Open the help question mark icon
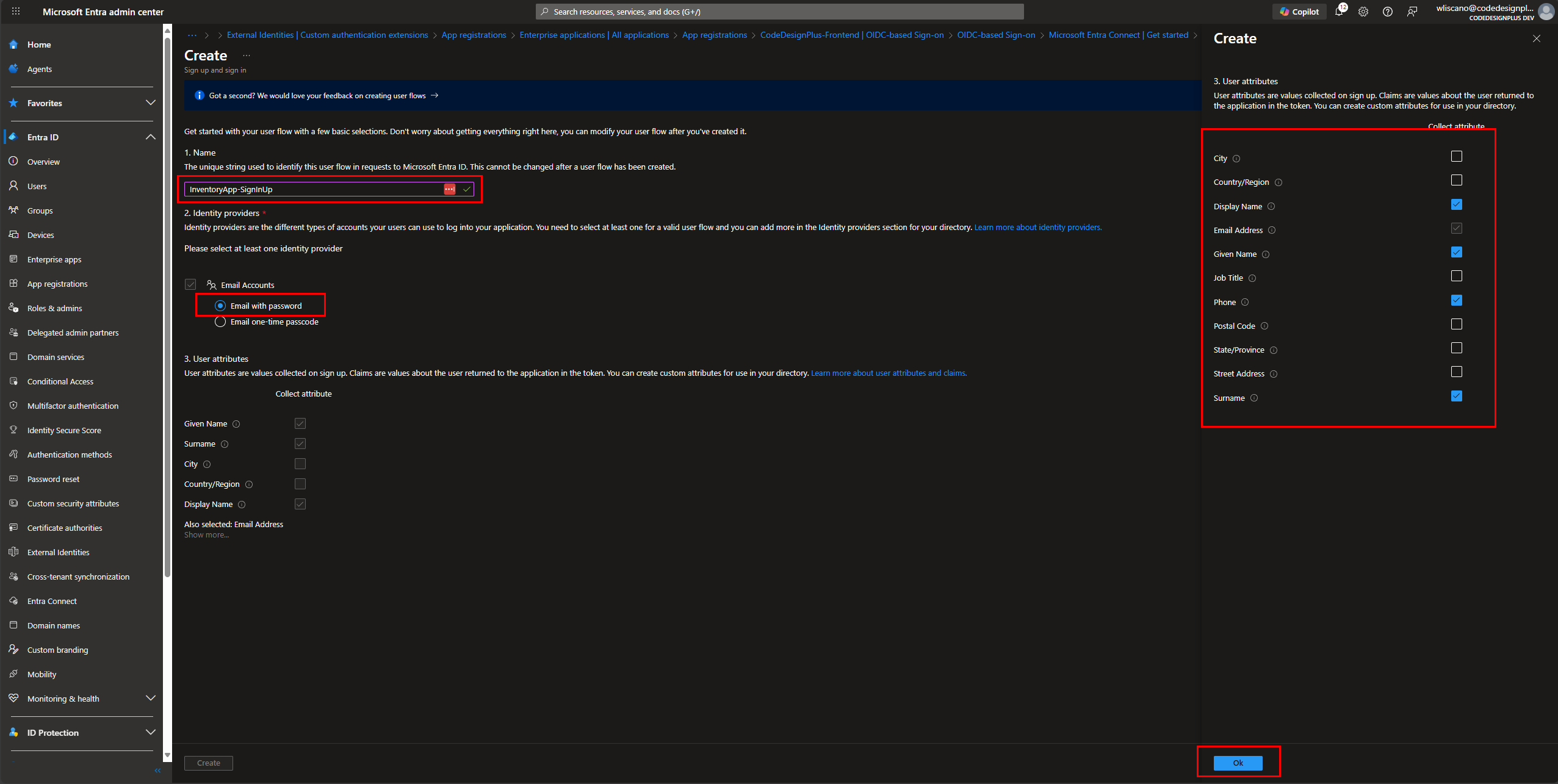 pyautogui.click(x=1388, y=12)
